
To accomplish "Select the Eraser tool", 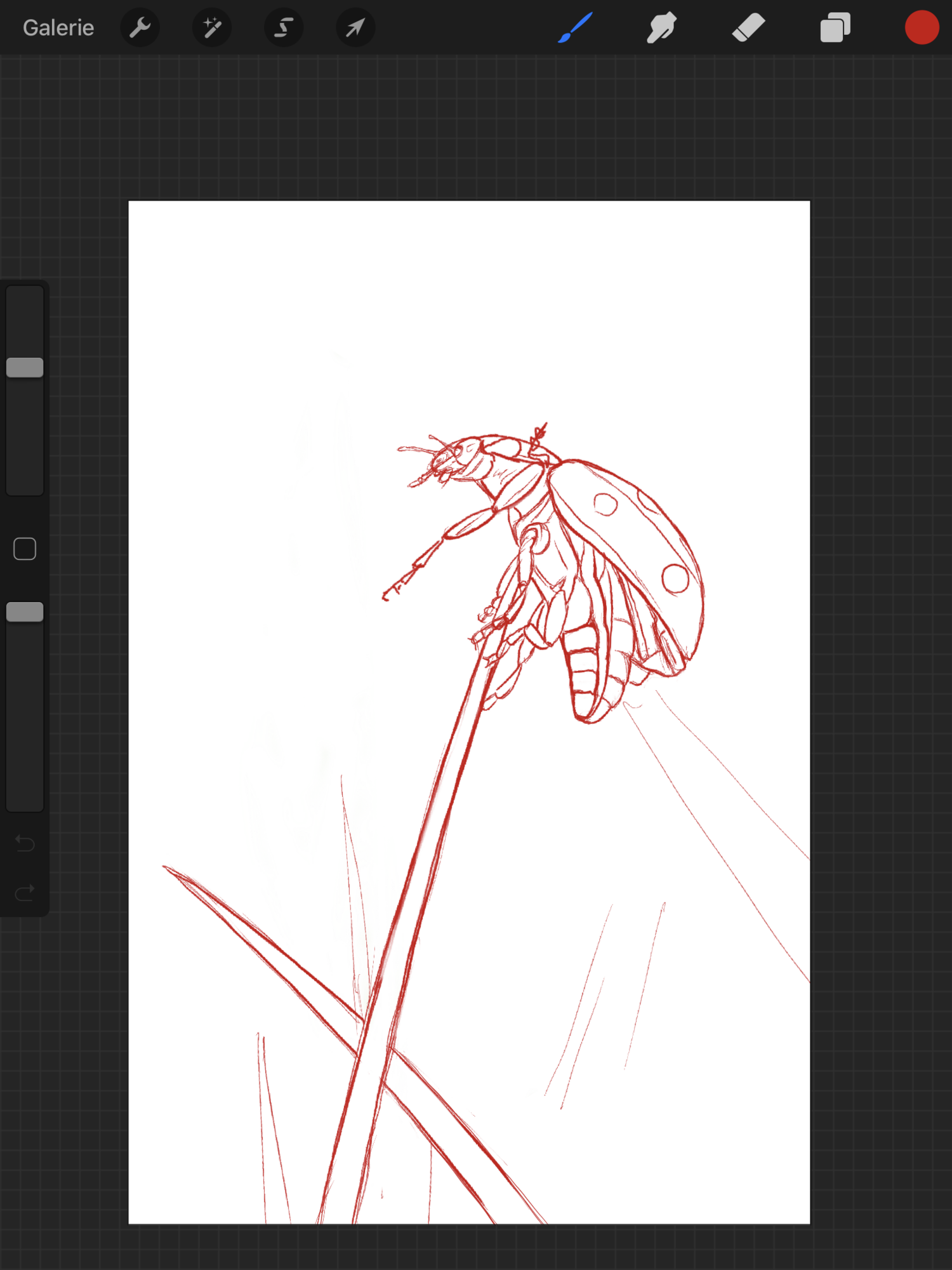I will (x=748, y=28).
